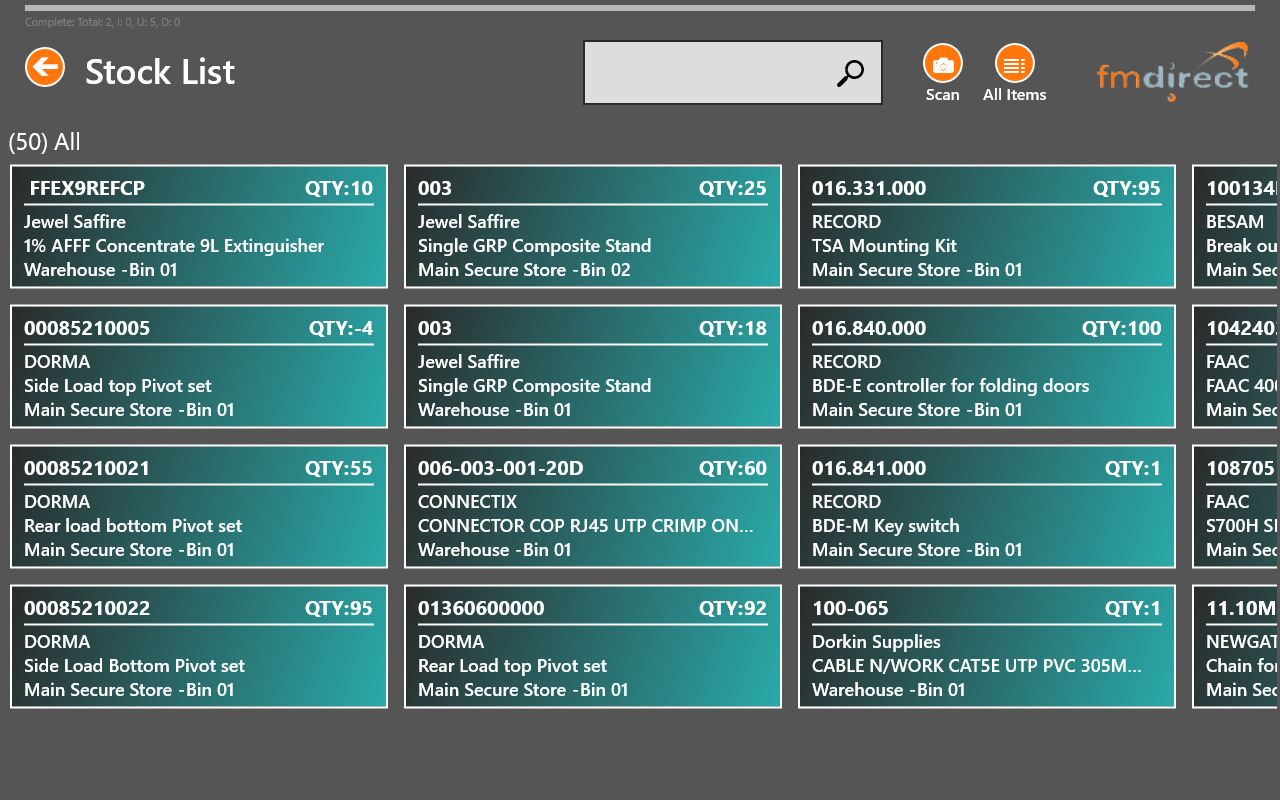Click the search magnifier icon
This screenshot has height=800, width=1280.
coord(850,73)
